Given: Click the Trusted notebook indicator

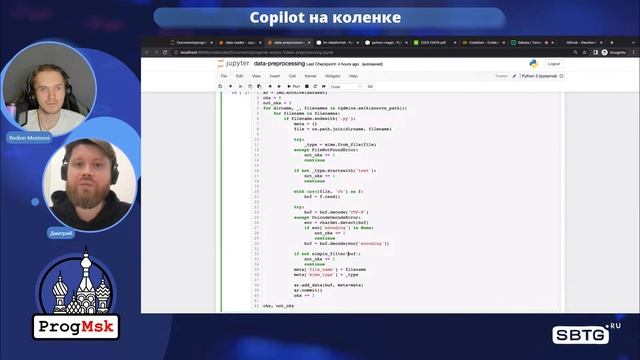Looking at the screenshot, I should coord(501,76).
